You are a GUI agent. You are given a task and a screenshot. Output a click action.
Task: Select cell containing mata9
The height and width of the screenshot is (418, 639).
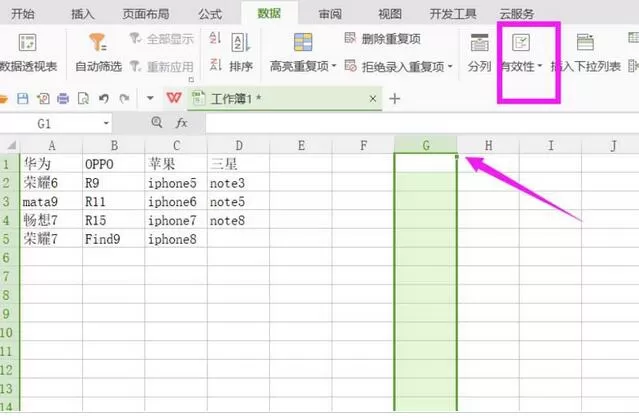[51, 201]
